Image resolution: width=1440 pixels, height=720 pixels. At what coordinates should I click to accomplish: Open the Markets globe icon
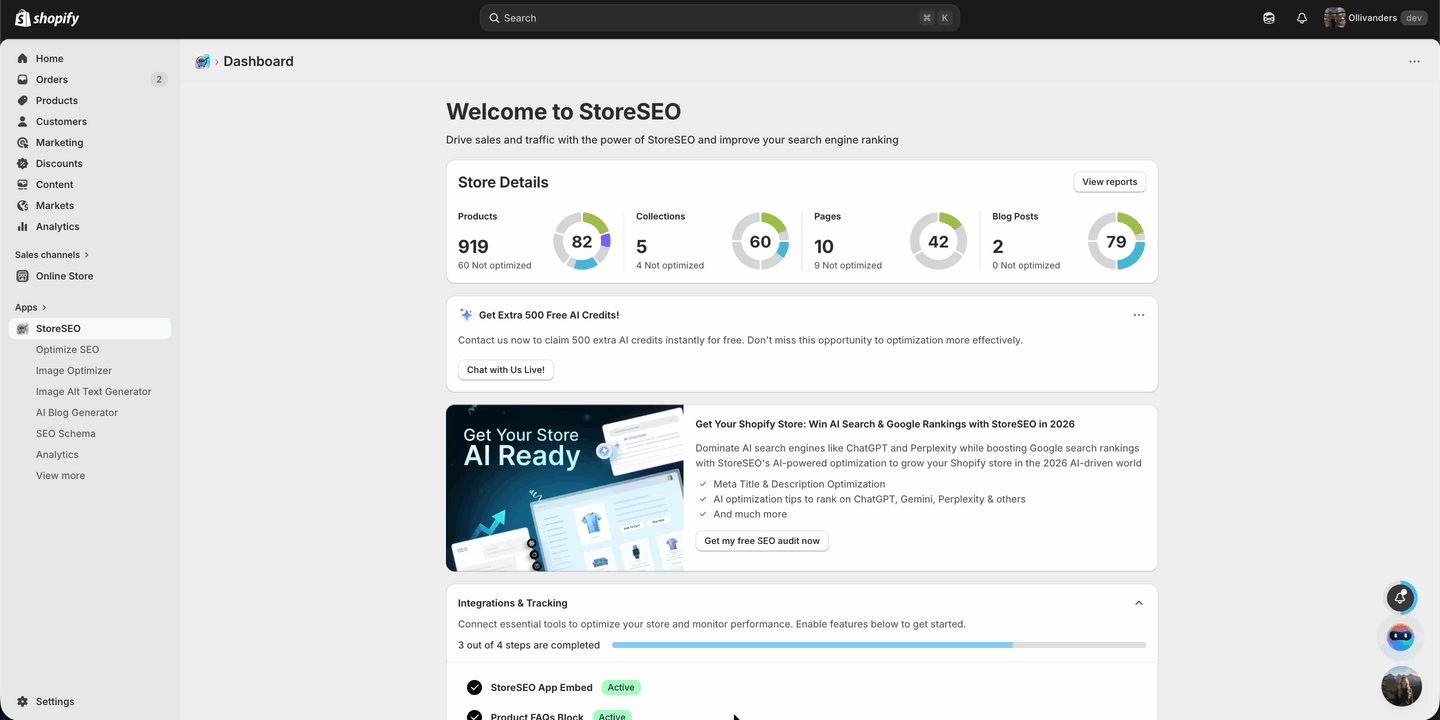click(x=22, y=205)
